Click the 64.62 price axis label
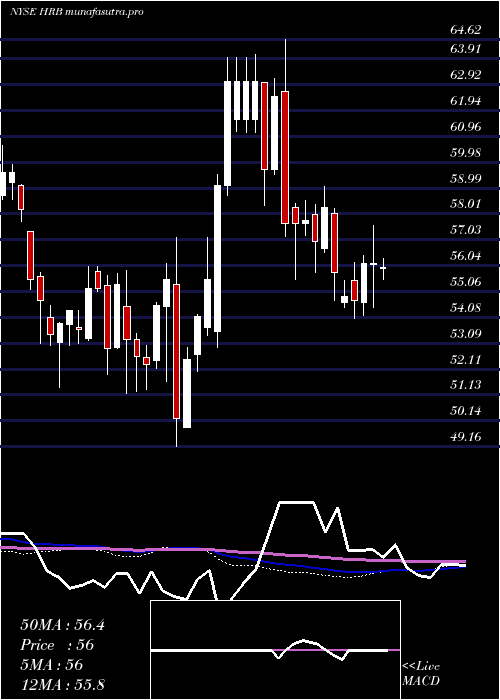The image size is (500, 700). tap(466, 30)
